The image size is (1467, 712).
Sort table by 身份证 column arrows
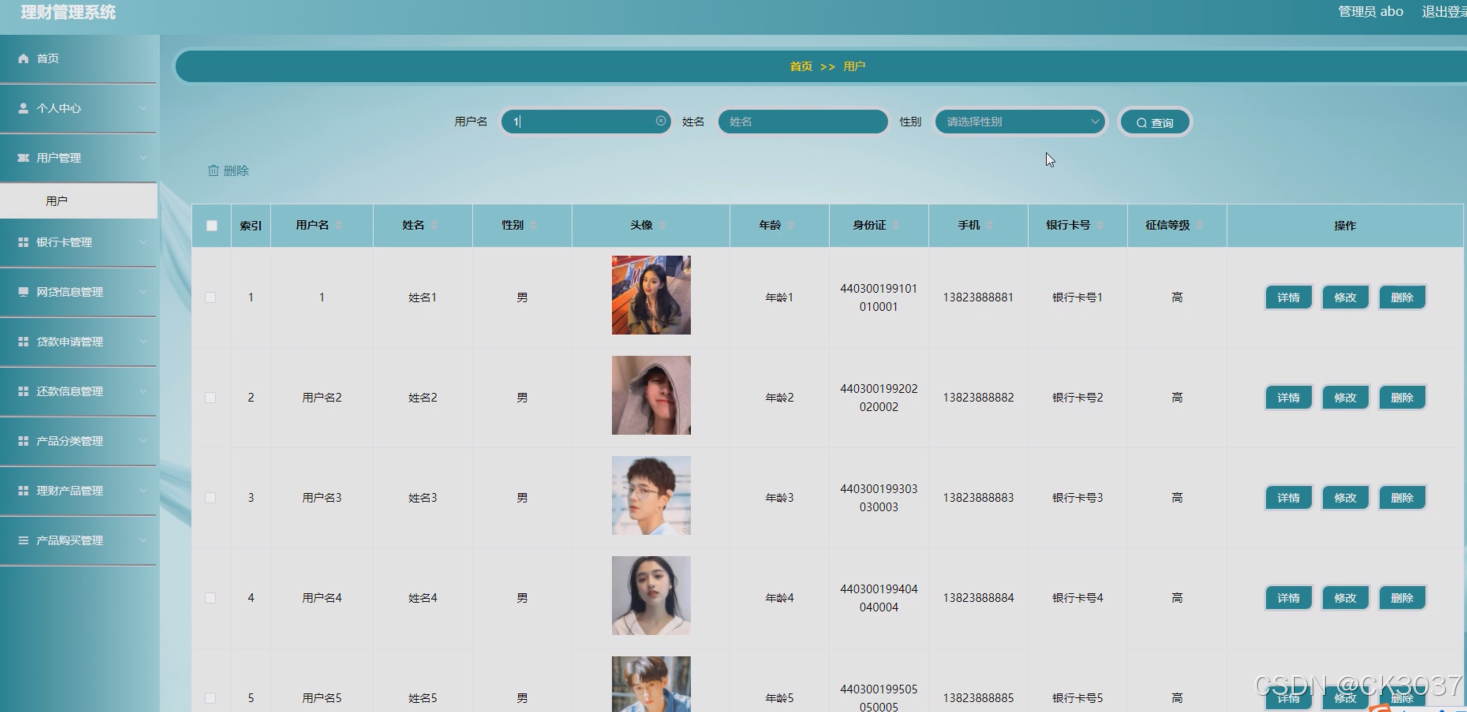pos(895,226)
